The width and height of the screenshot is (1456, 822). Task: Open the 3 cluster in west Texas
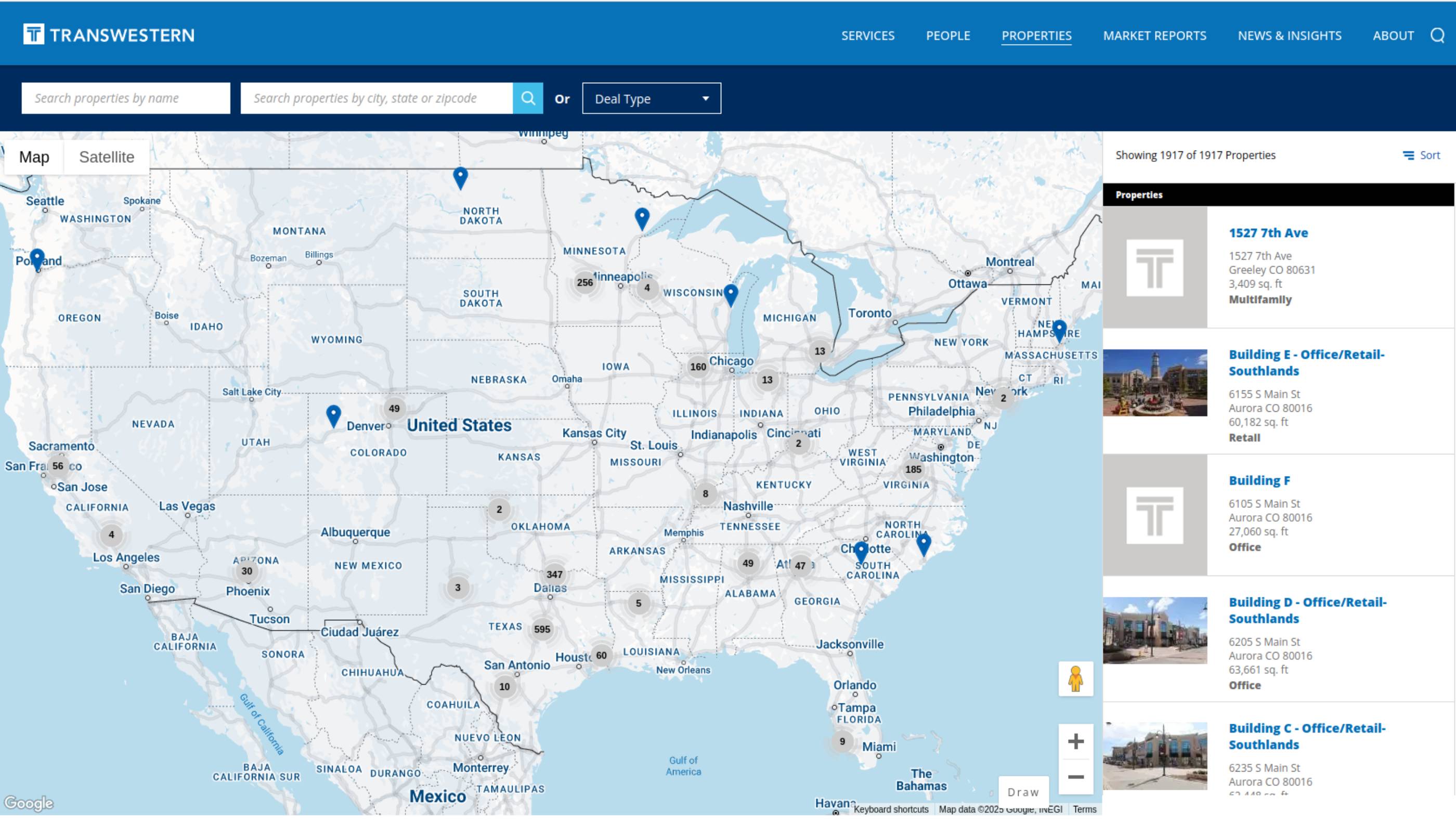pyautogui.click(x=457, y=588)
